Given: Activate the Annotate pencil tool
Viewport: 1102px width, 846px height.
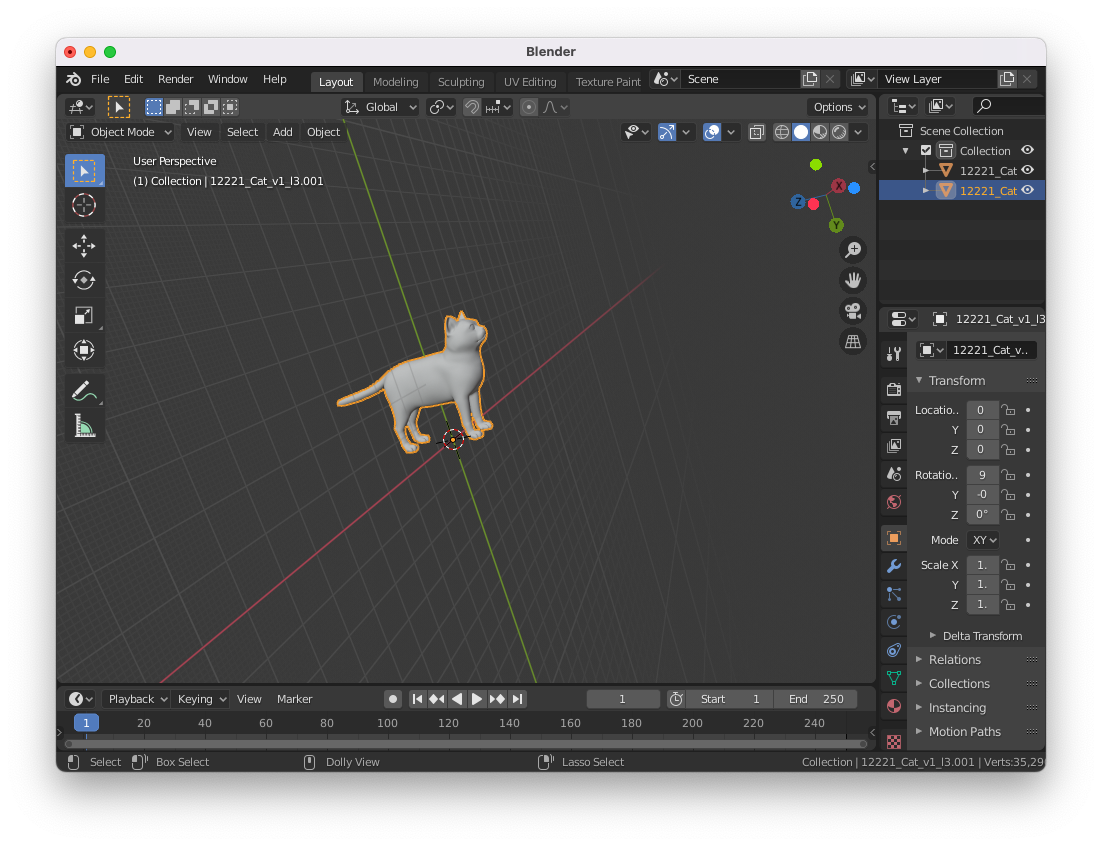Looking at the screenshot, I should (84, 392).
